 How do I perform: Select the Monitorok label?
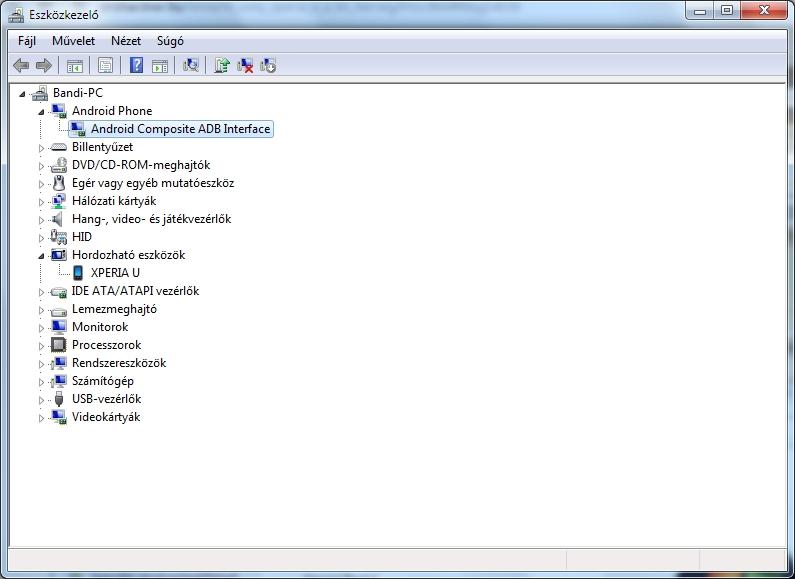pyautogui.click(x=100, y=327)
